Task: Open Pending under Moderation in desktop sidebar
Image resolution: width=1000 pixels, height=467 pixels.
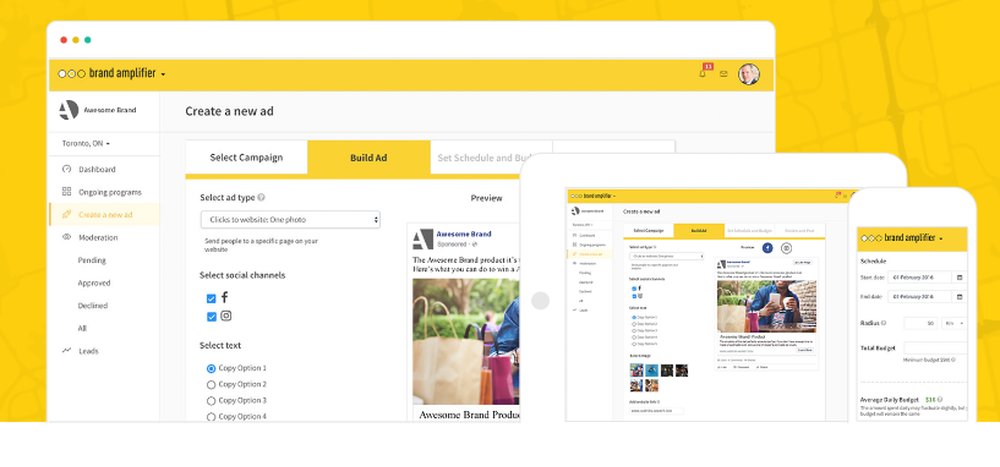Action: click(92, 260)
